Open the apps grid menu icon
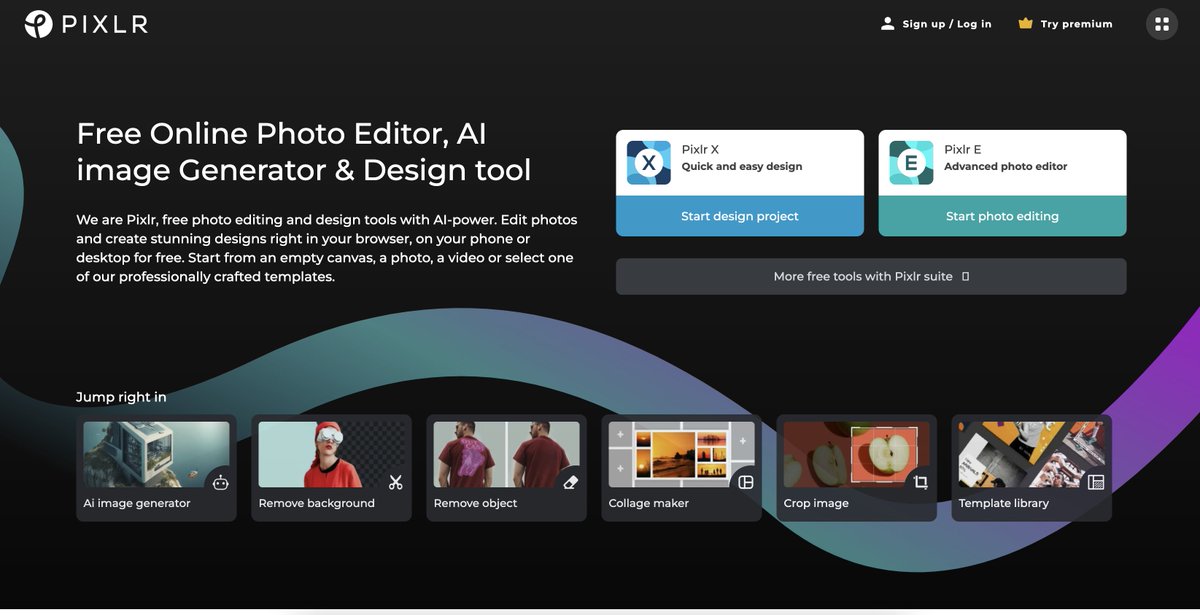This screenshot has height=615, width=1200. pyautogui.click(x=1161, y=24)
